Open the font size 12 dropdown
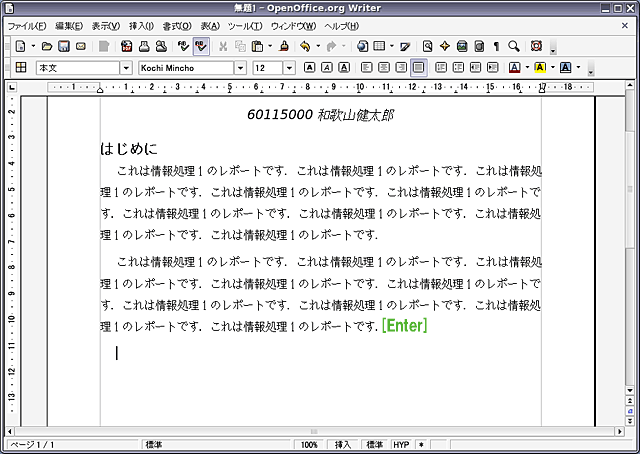Image resolution: width=640 pixels, height=454 pixels. point(288,68)
